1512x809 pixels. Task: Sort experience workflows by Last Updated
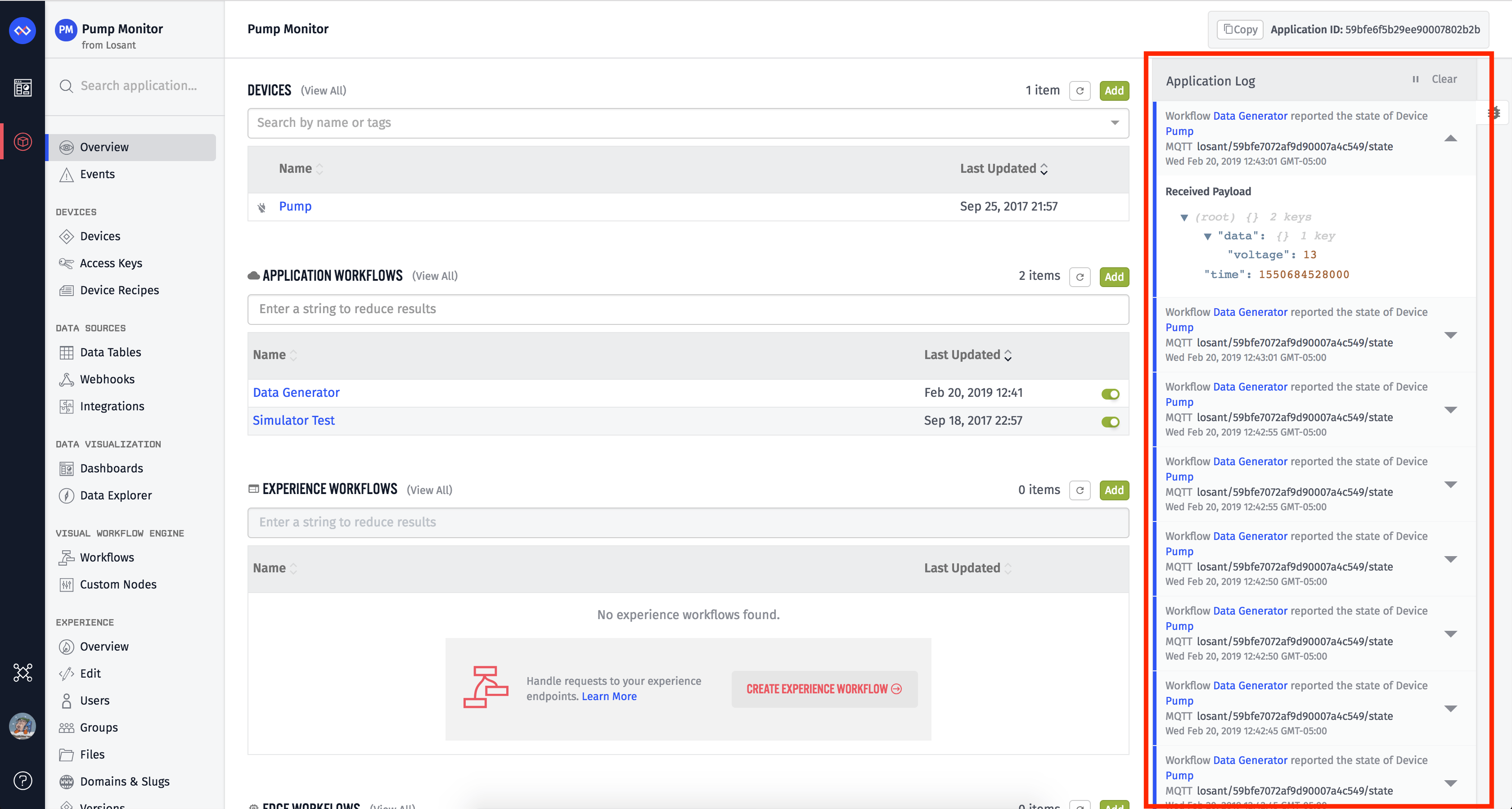[x=968, y=568]
